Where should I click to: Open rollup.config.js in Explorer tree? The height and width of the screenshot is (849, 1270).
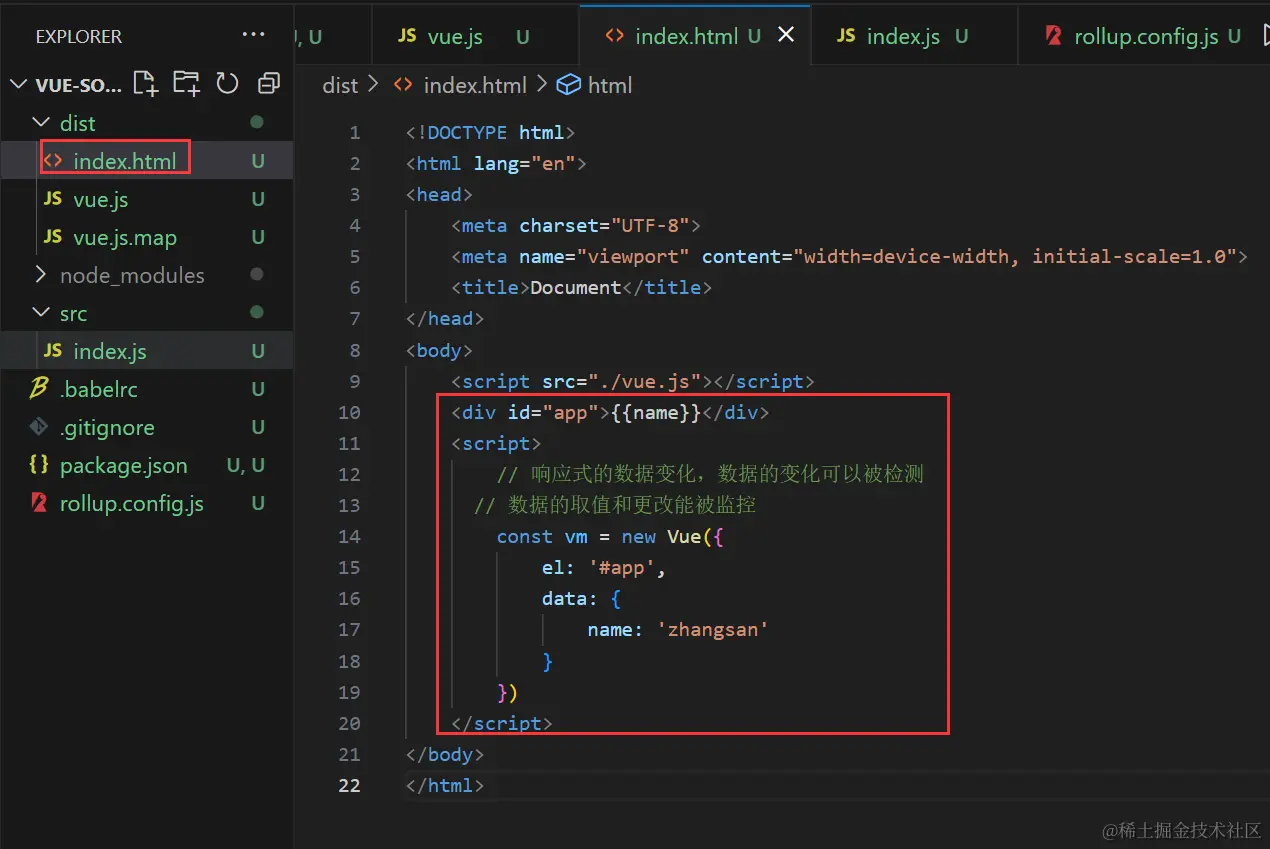click(146, 503)
